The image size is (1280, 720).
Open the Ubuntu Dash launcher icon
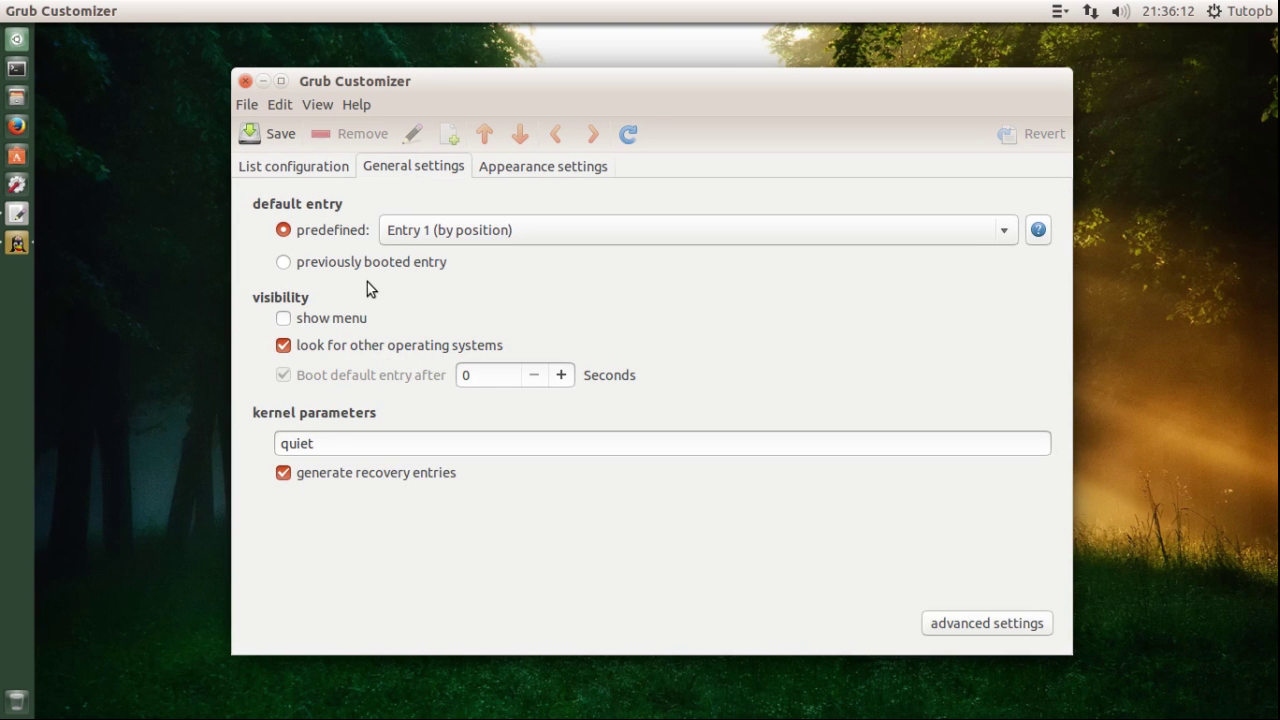[x=17, y=39]
